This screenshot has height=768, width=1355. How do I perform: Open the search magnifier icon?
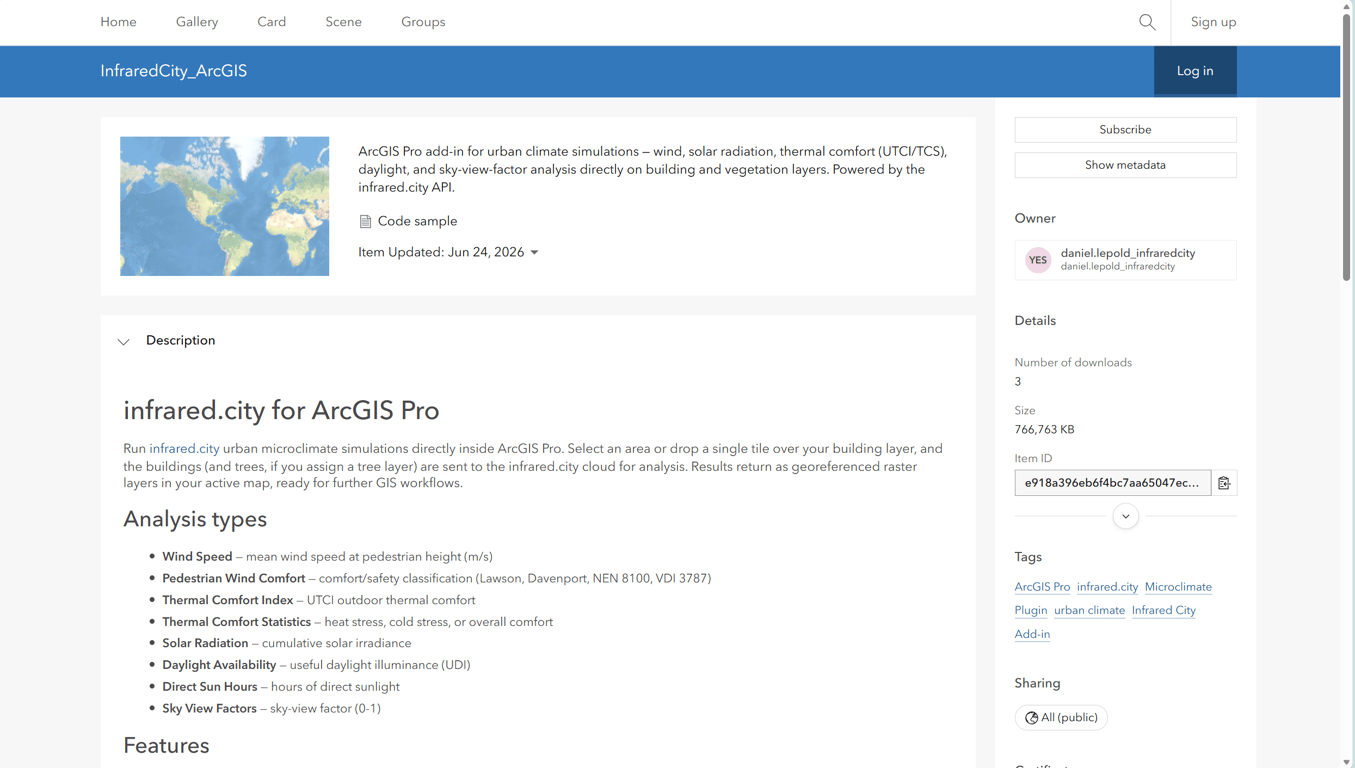(1147, 22)
